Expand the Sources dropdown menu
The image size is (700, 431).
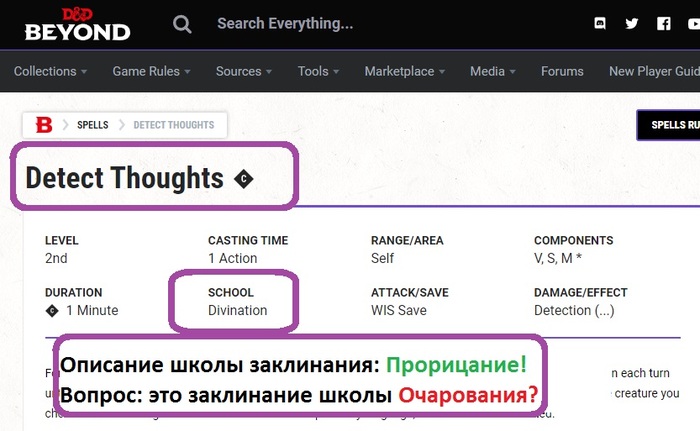[244, 72]
